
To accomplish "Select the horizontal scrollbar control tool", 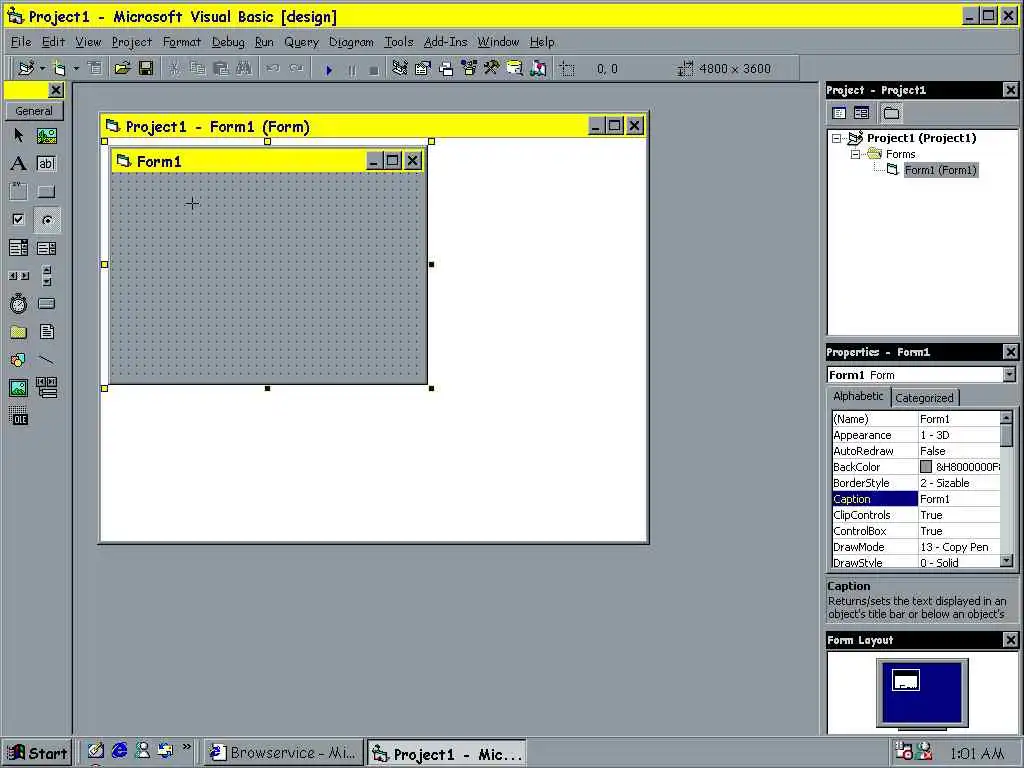I will (18, 276).
